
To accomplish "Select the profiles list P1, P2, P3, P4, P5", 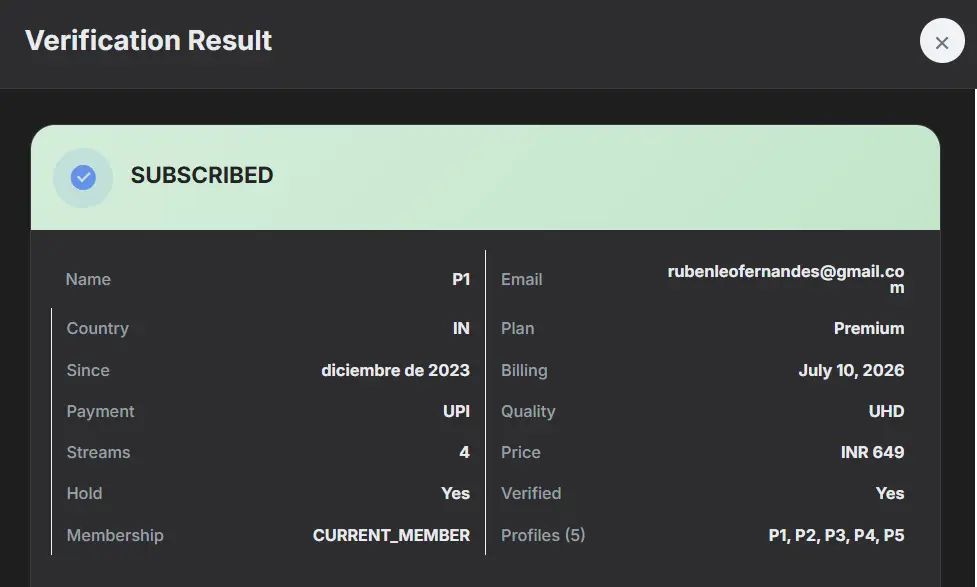I will pos(836,535).
